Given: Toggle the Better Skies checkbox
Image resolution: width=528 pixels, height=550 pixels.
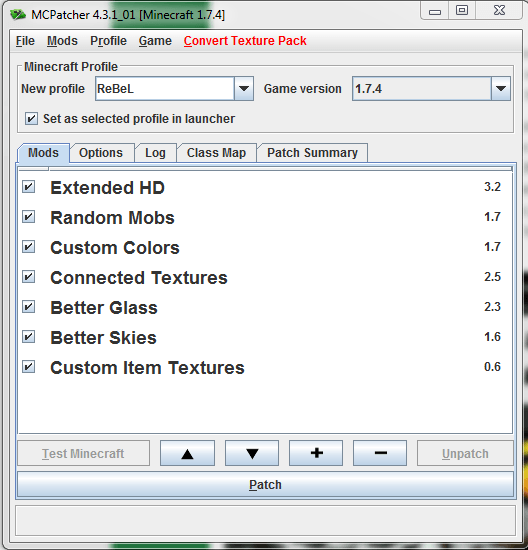Looking at the screenshot, I should 29,337.
